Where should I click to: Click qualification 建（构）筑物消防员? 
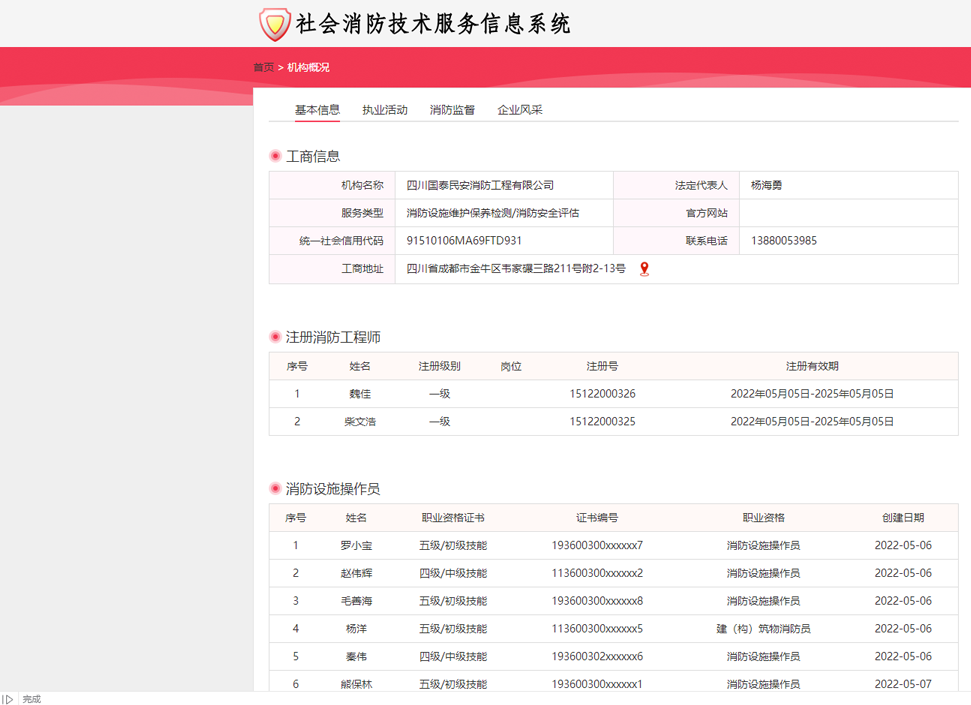763,629
